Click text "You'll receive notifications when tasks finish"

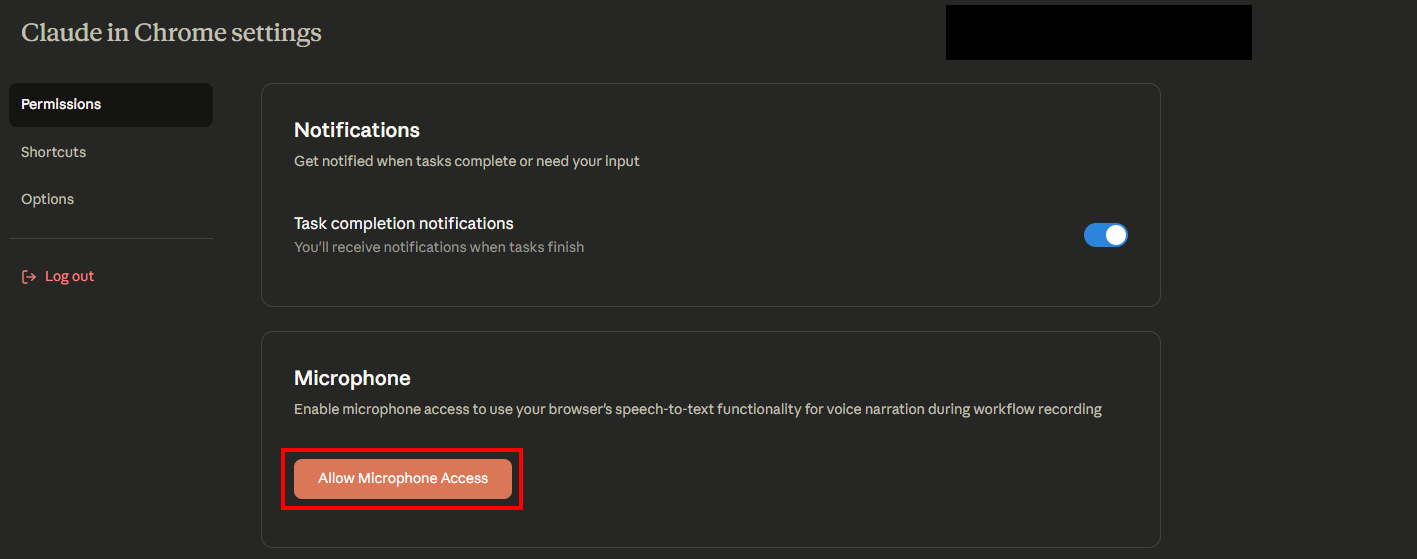coord(439,247)
